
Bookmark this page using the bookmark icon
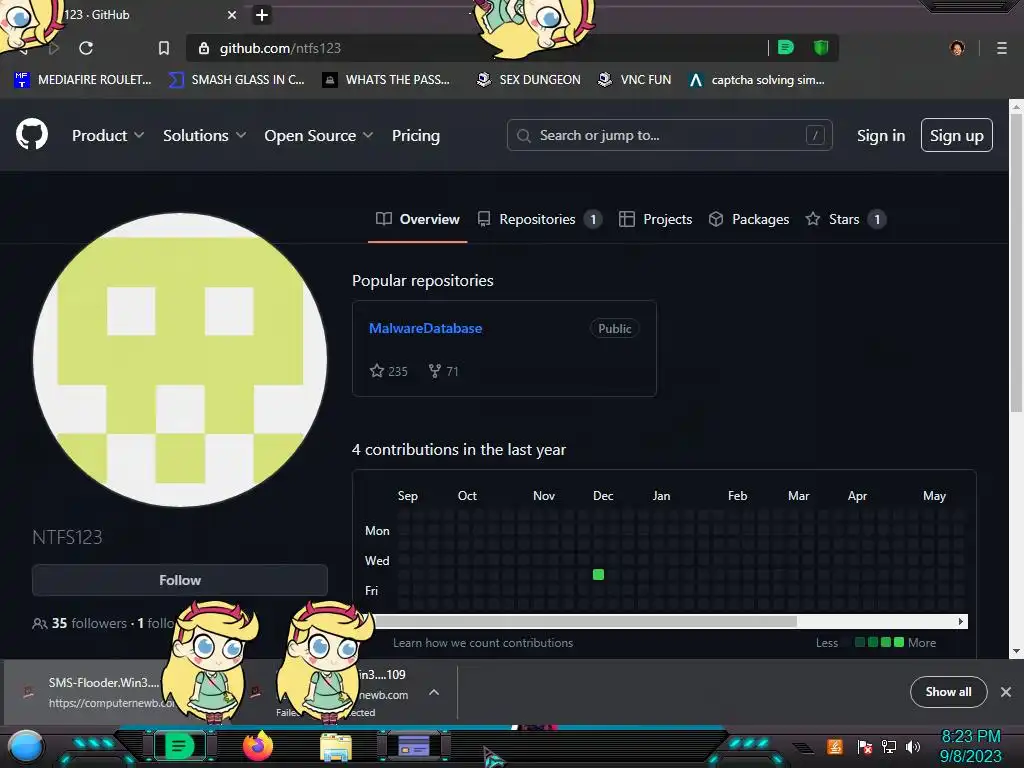click(164, 48)
